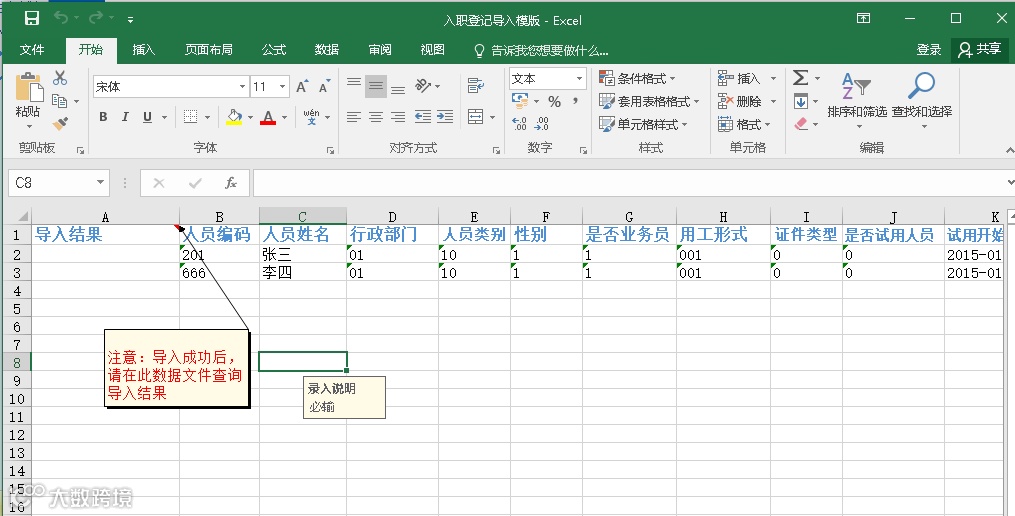Viewport: 1015px width, 516px height.
Task: Click the Undo arrow icon
Action: point(61,18)
